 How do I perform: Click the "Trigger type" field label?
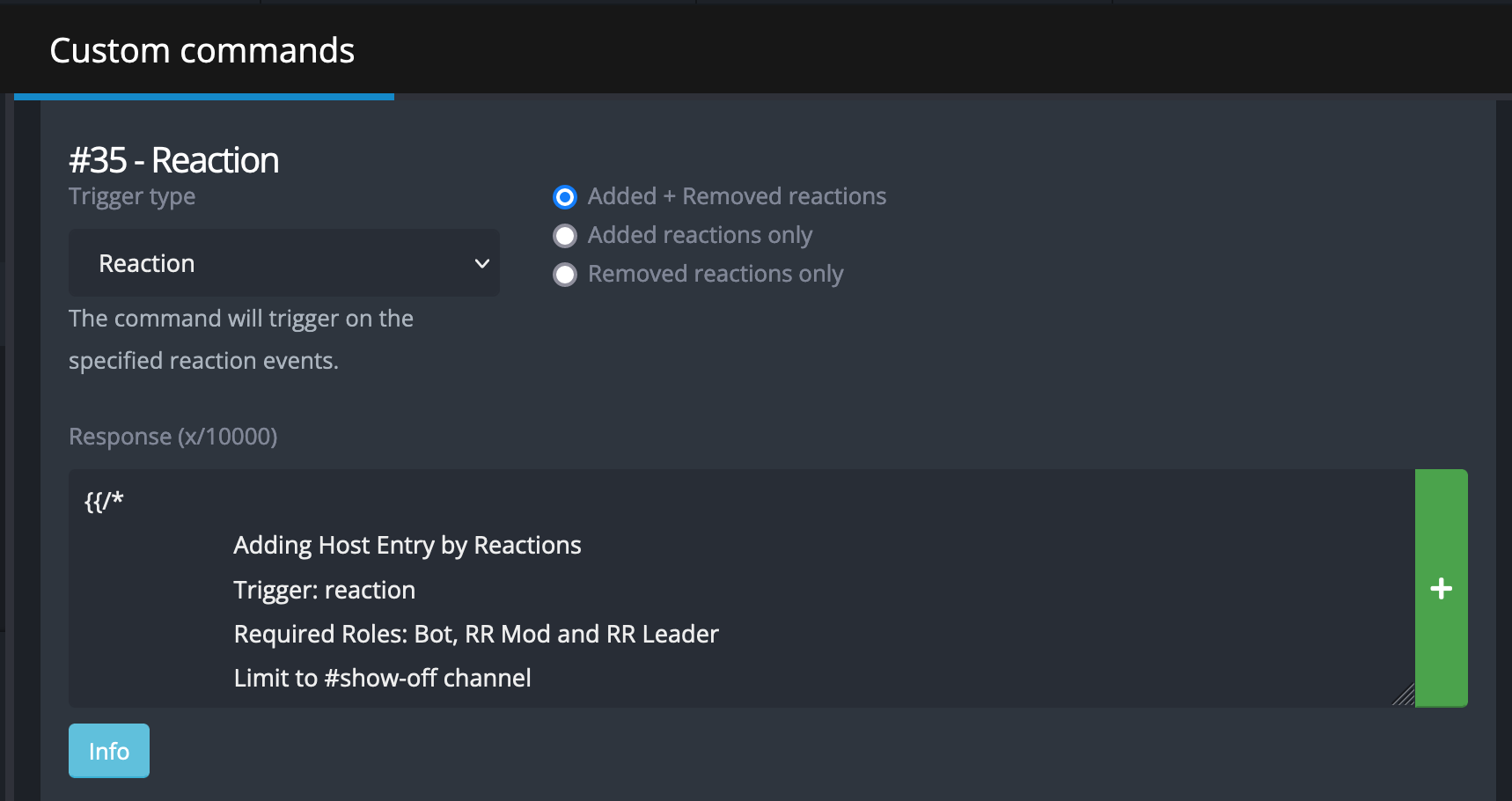pyautogui.click(x=132, y=196)
